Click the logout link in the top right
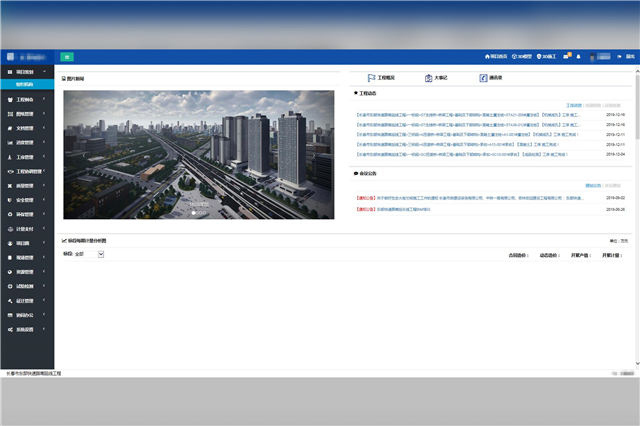The width and height of the screenshot is (640, 426). pos(628,57)
